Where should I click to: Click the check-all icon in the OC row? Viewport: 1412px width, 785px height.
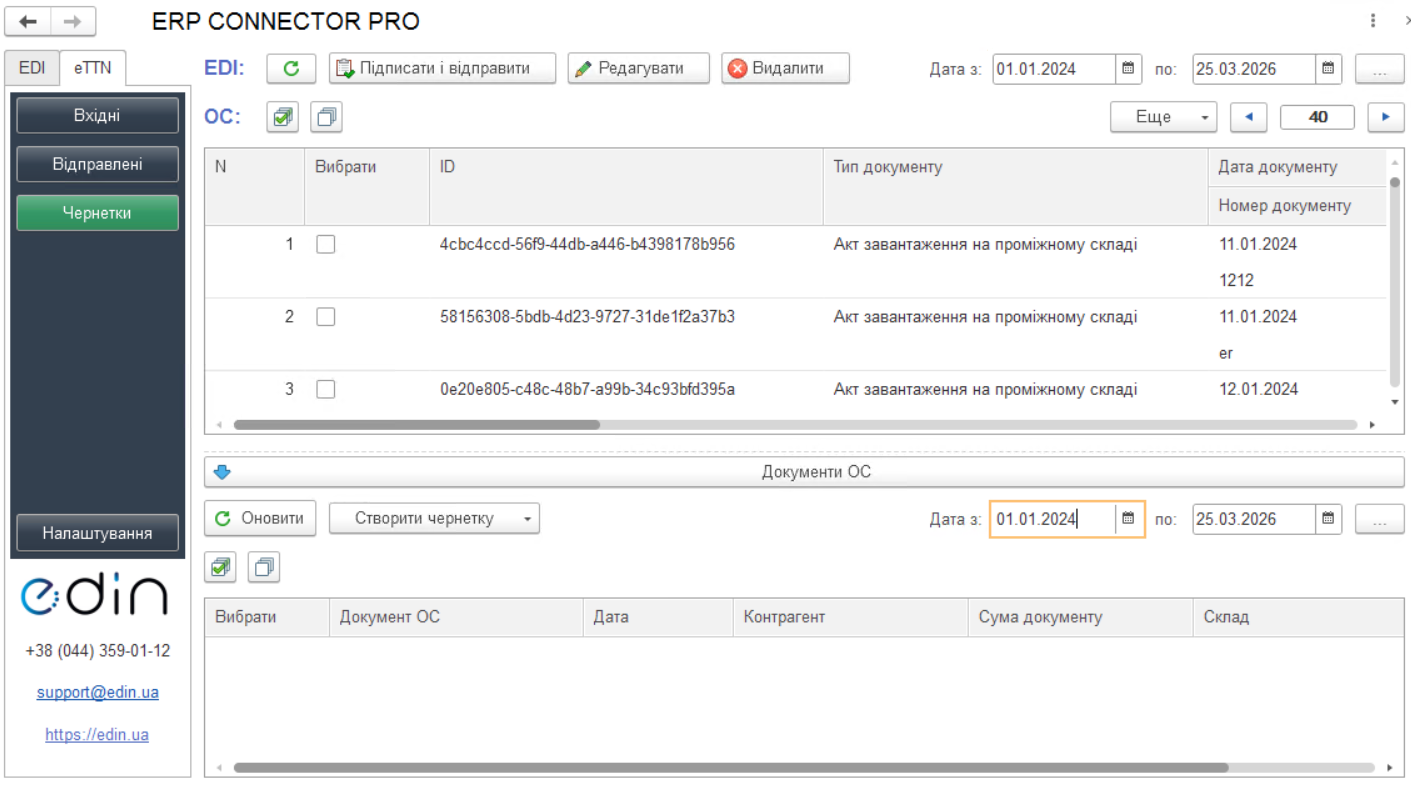click(x=283, y=117)
